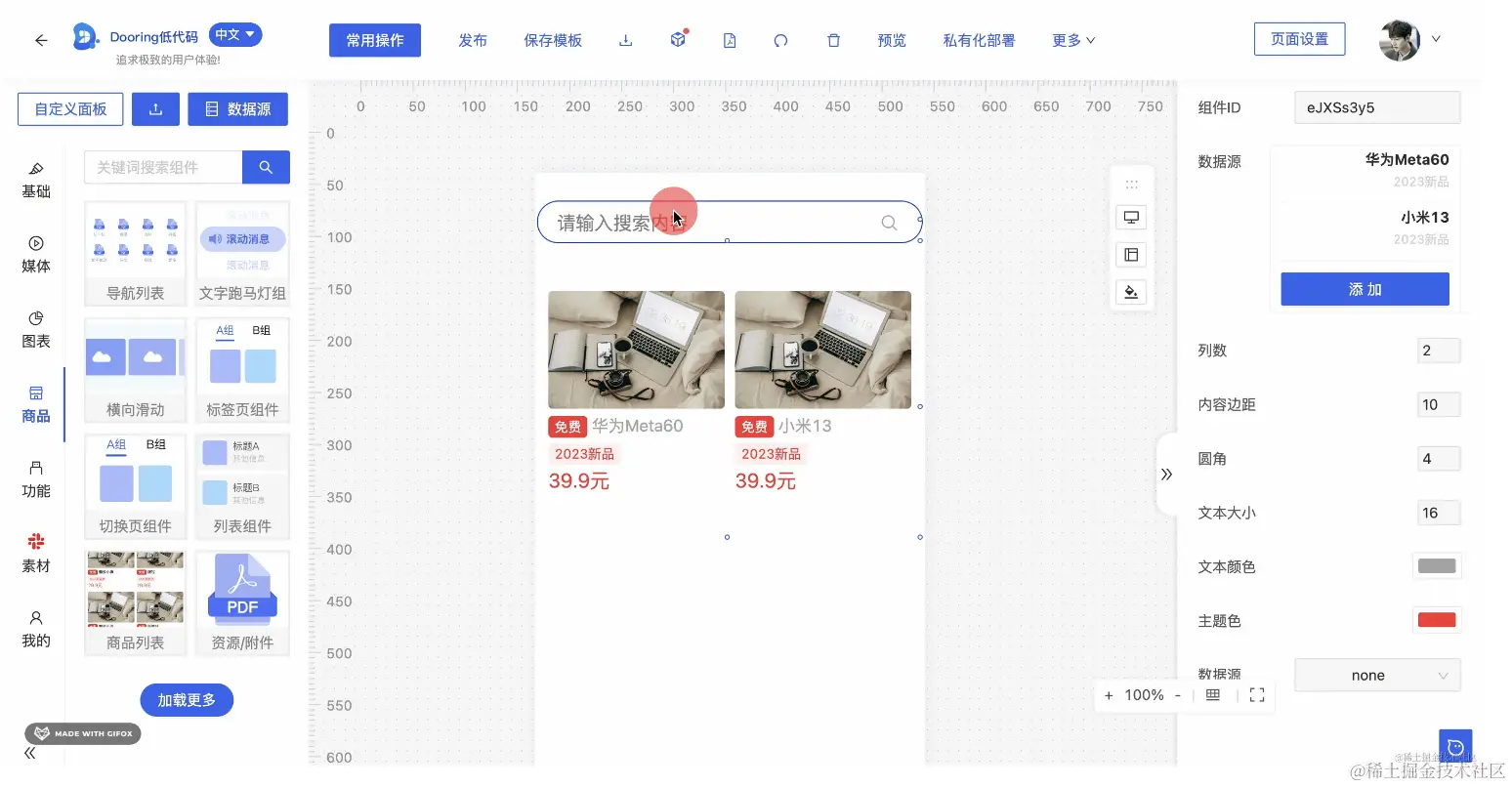Go back using the left arrow icon
The image size is (1512, 787).
click(x=41, y=40)
